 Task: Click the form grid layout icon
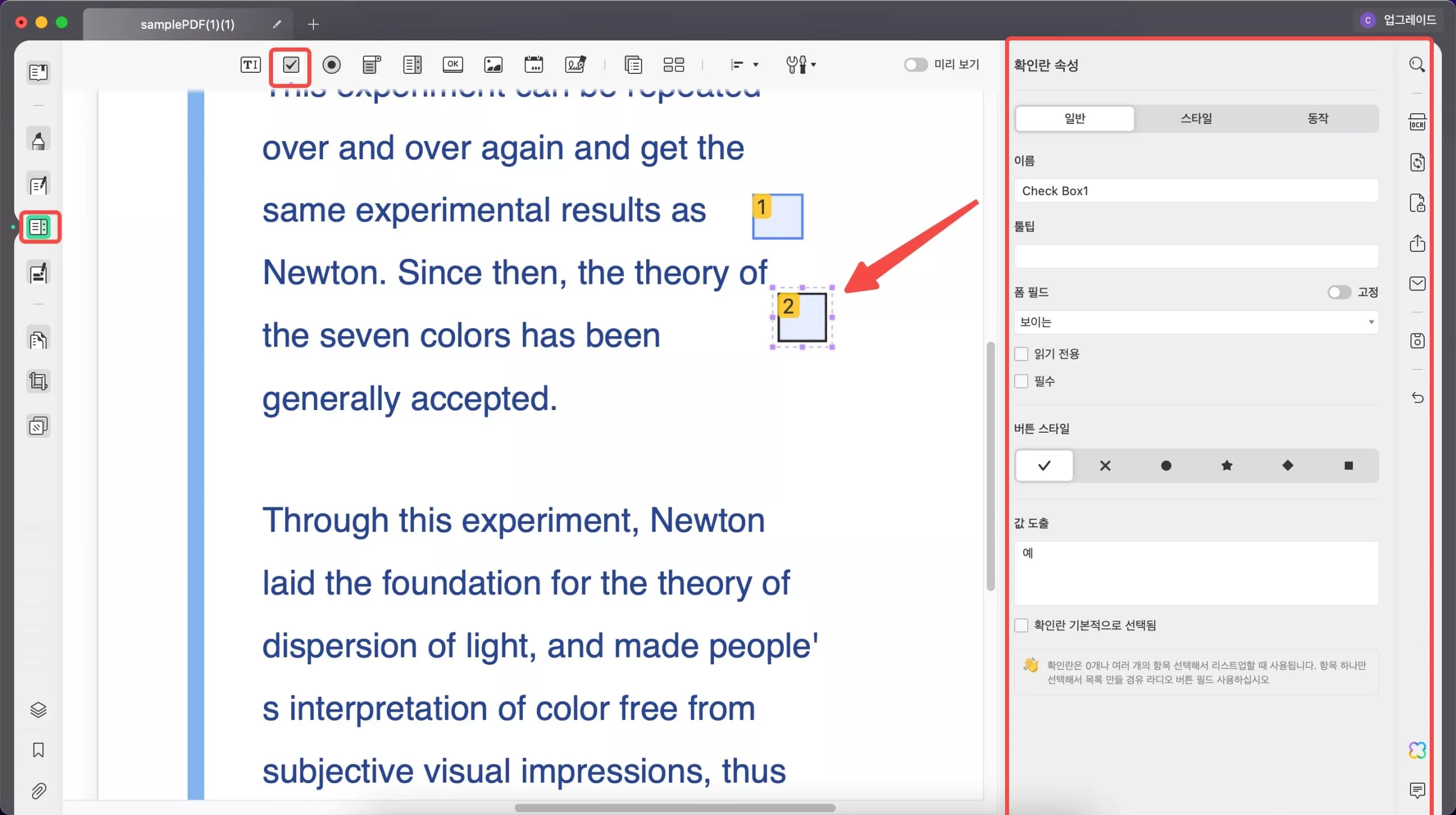pos(673,65)
